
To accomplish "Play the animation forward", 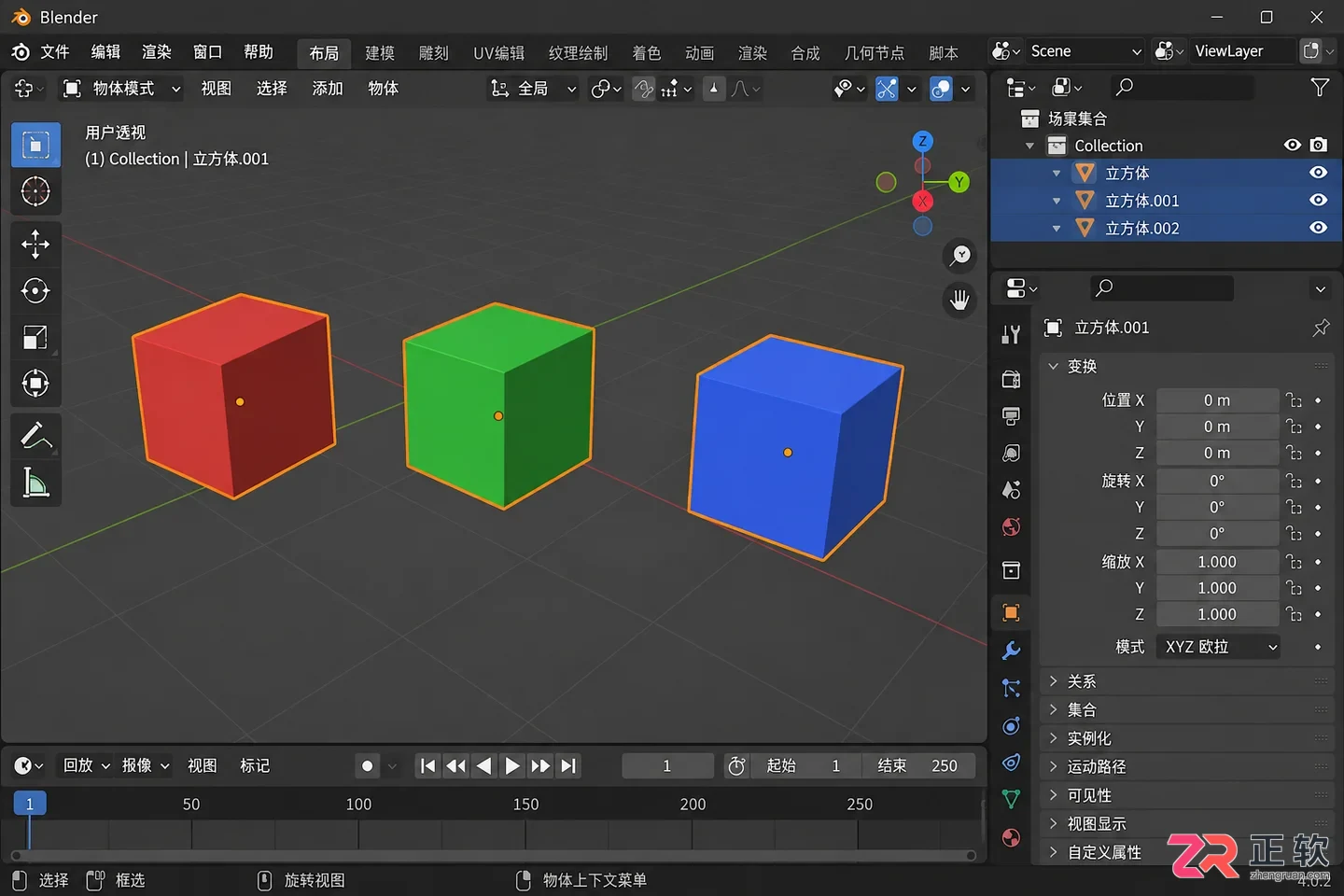I will point(512,766).
